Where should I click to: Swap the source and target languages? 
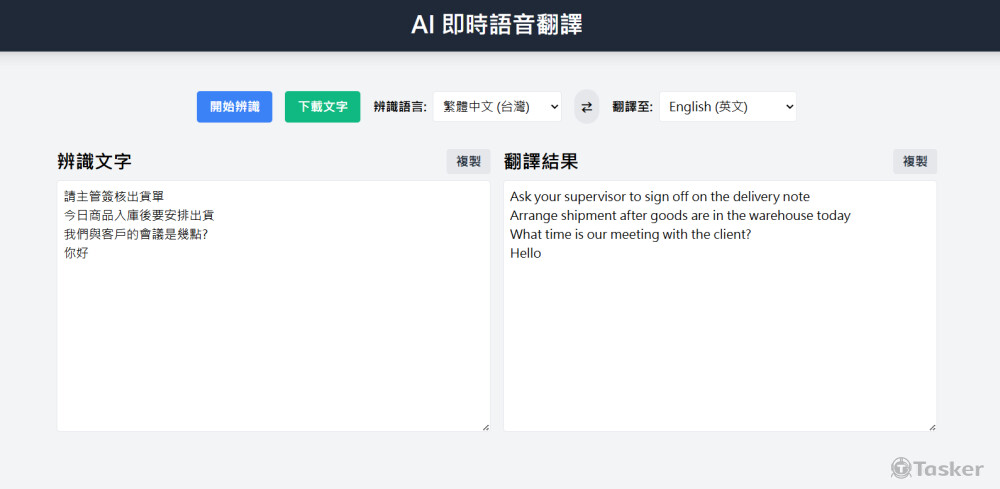tap(586, 107)
